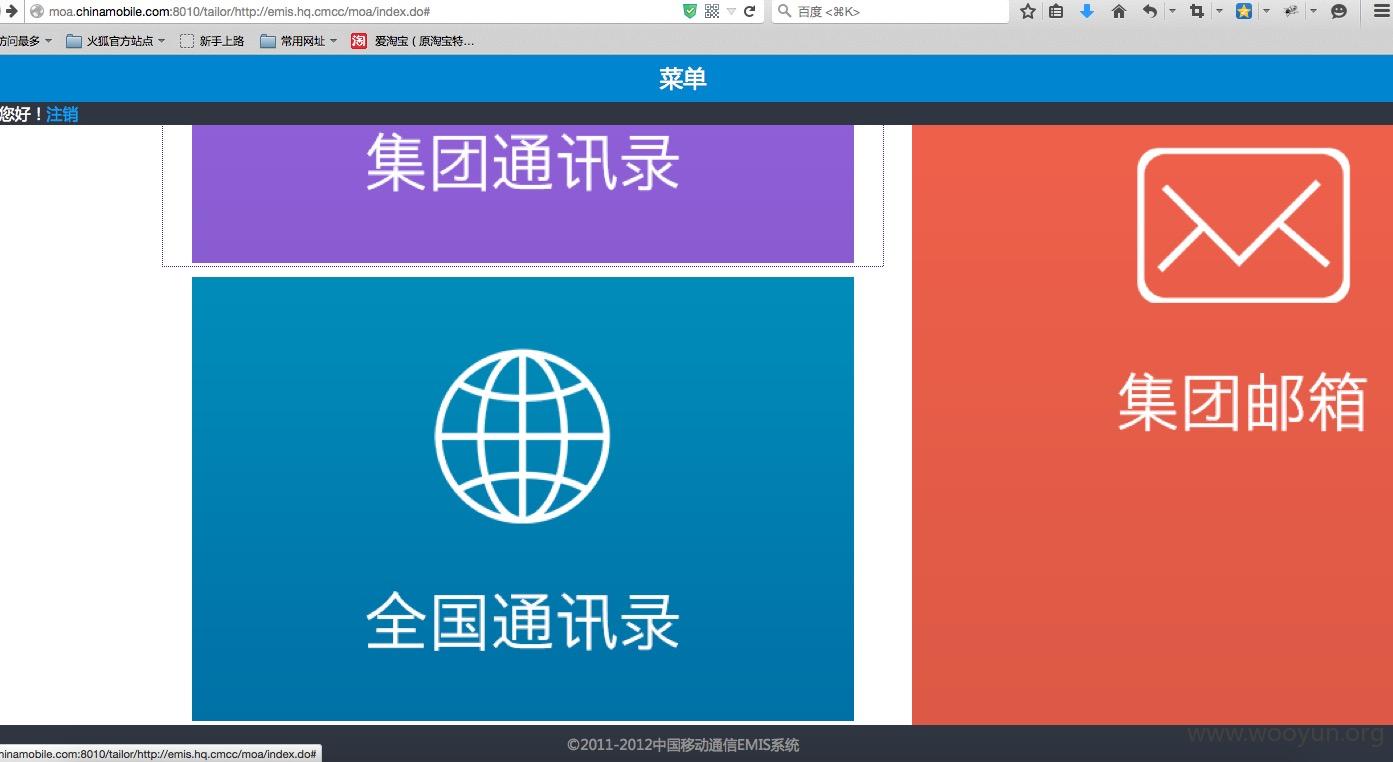This screenshot has height=762, width=1393.
Task: Open the 集团邮箱 envelope icon
Action: [x=1243, y=225]
